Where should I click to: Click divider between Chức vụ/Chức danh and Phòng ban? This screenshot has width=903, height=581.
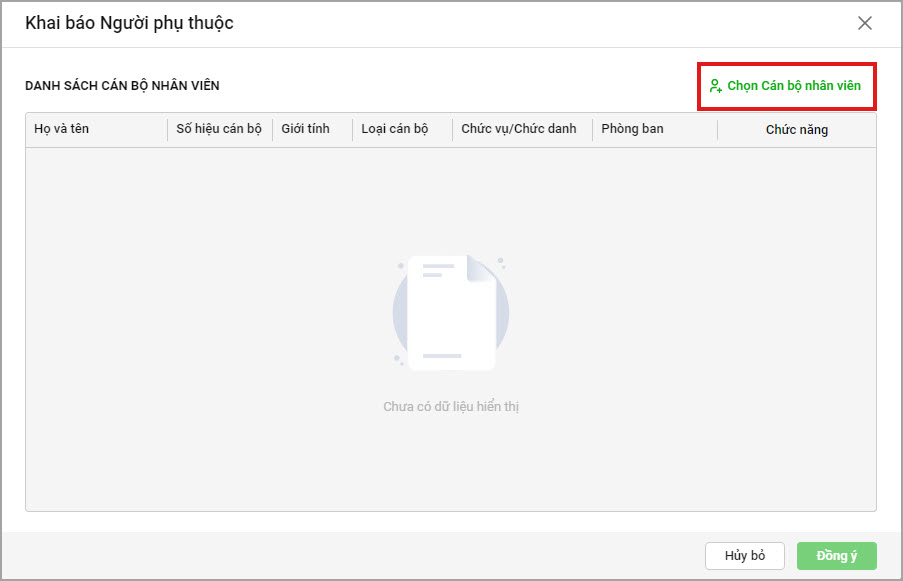[x=593, y=130]
